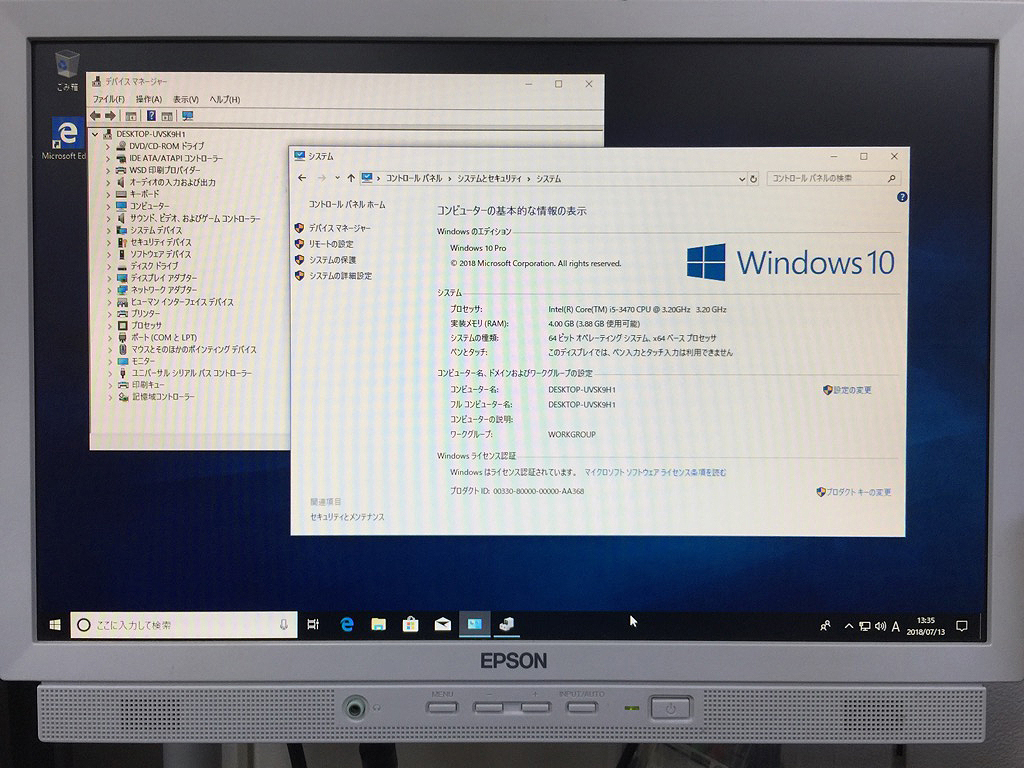Open Mail app from the taskbar
The height and width of the screenshot is (768, 1024).
pyautogui.click(x=443, y=624)
